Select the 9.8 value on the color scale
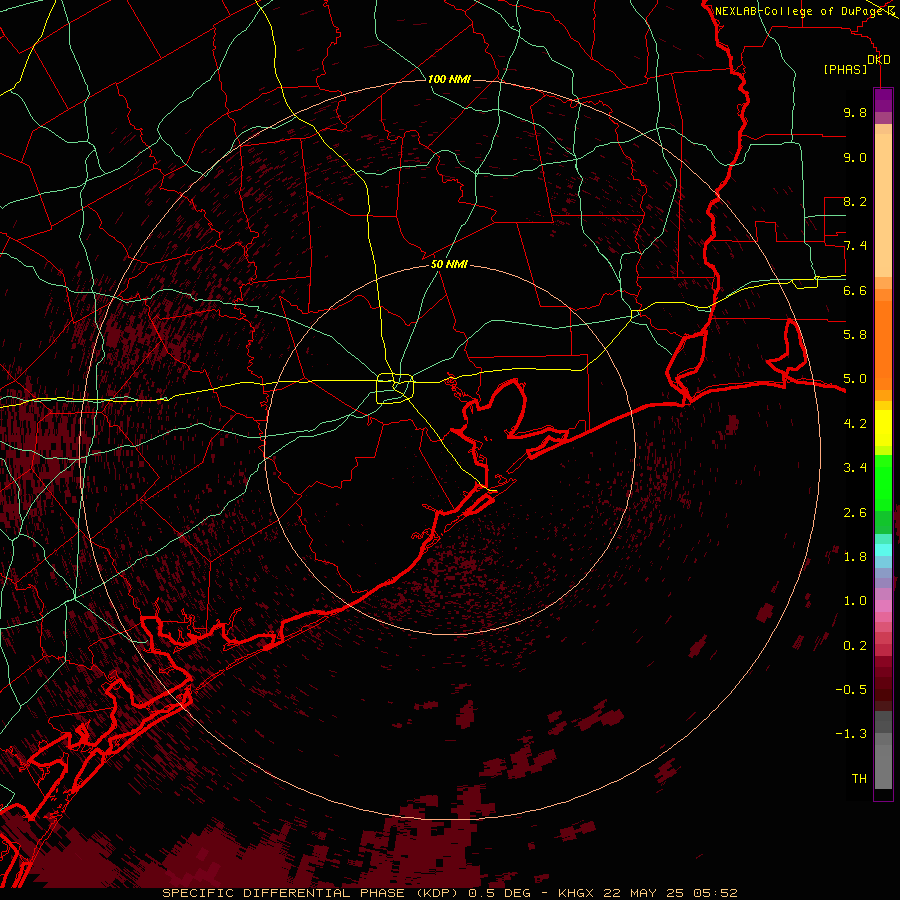The height and width of the screenshot is (900, 900). (x=855, y=112)
